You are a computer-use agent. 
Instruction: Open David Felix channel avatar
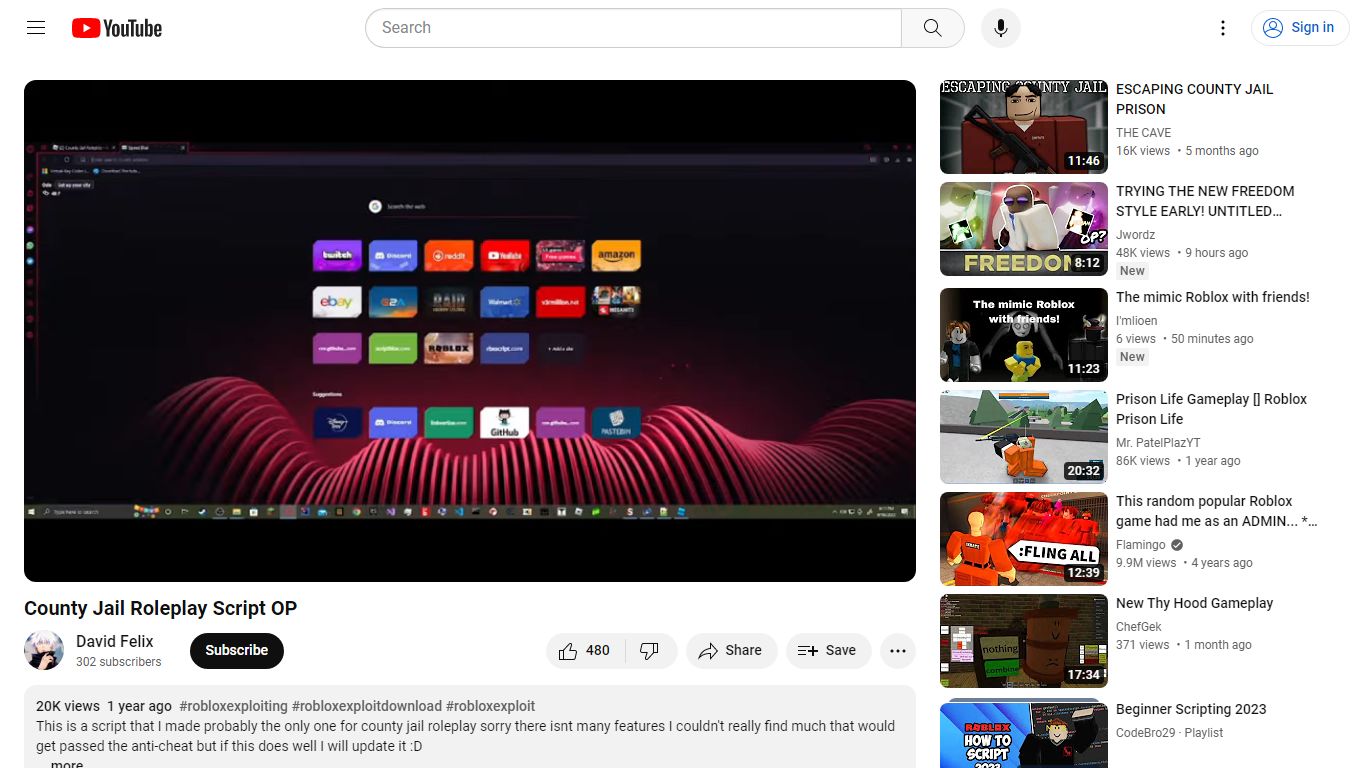44,651
